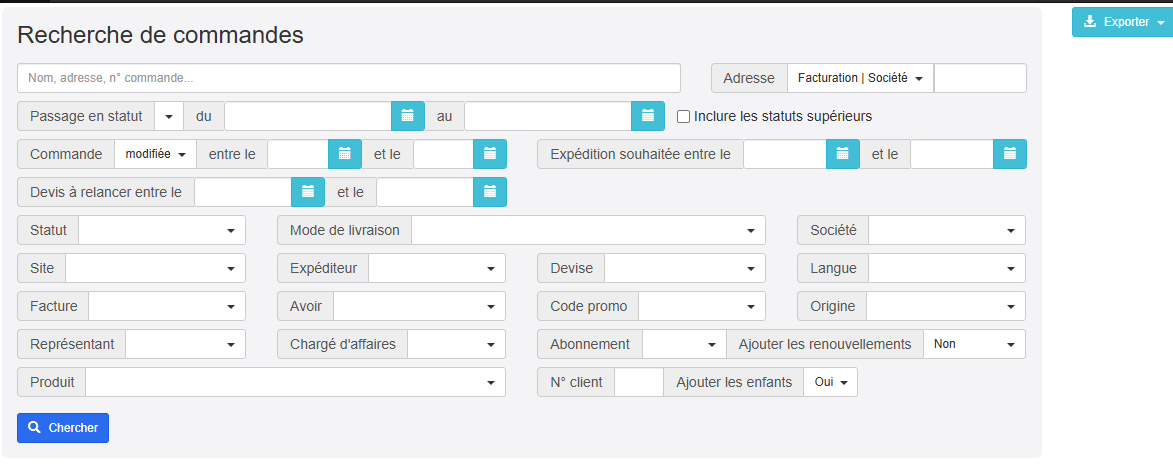Open the Exporter button menu

coord(1122,22)
